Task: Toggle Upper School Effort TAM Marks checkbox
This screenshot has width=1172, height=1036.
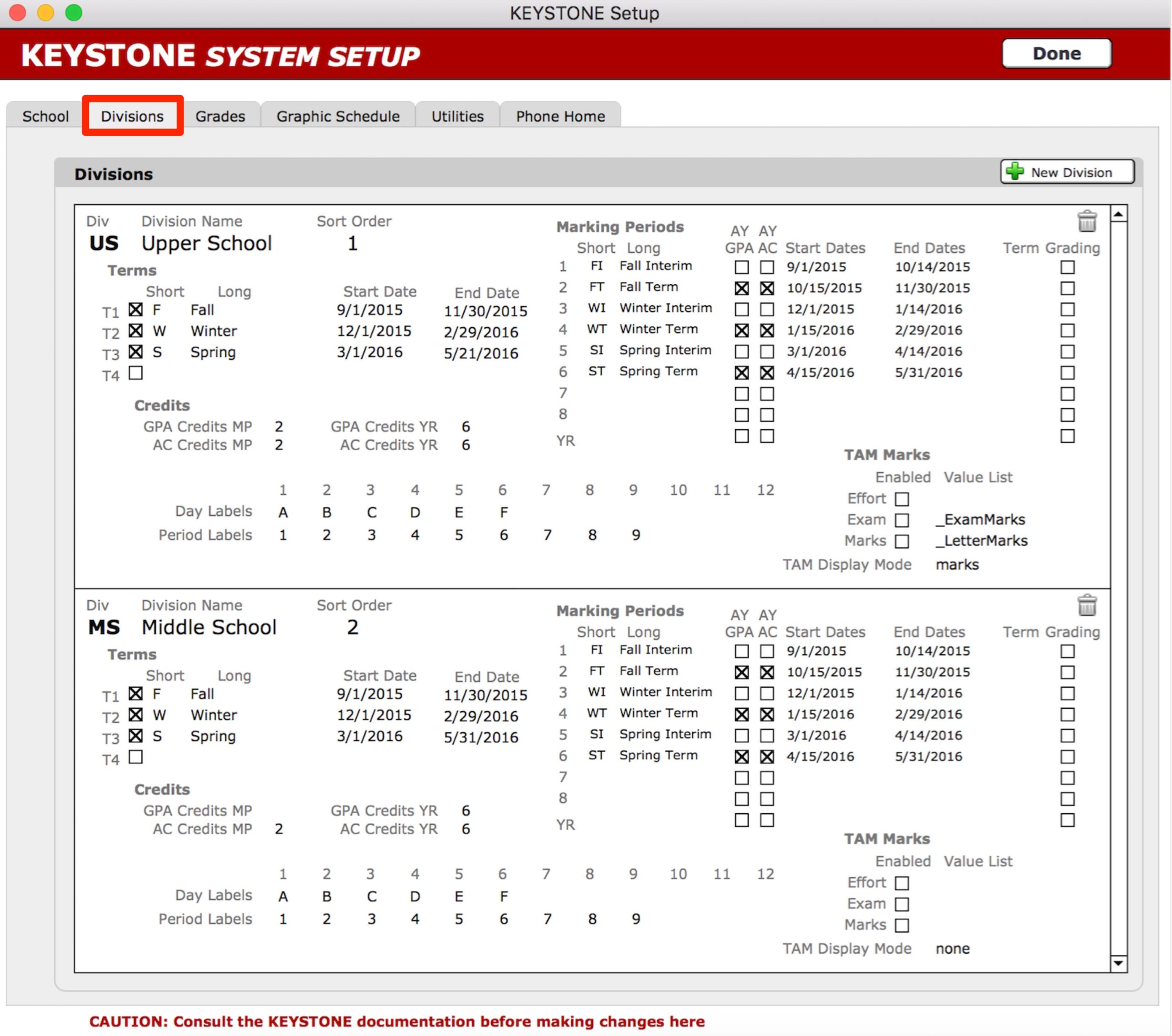Action: pyautogui.click(x=902, y=499)
